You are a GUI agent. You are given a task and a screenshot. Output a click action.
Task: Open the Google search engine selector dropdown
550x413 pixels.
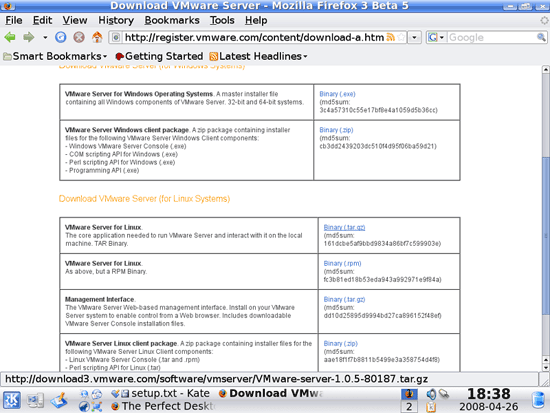(x=437, y=37)
